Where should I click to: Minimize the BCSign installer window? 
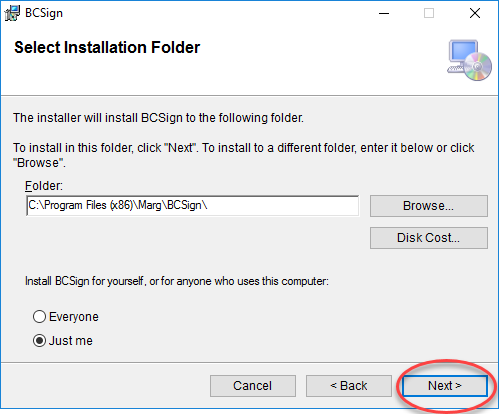pos(384,13)
